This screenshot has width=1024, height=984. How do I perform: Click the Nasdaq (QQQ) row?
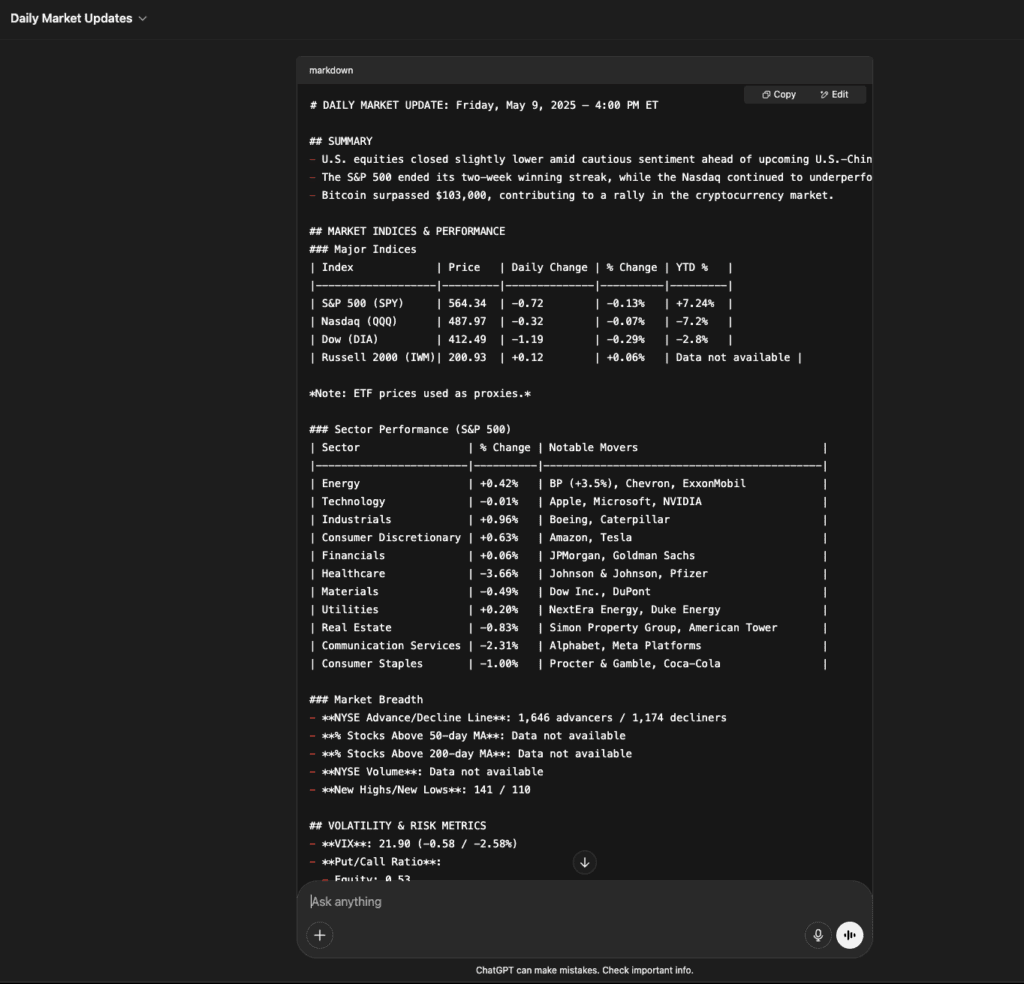coord(521,321)
